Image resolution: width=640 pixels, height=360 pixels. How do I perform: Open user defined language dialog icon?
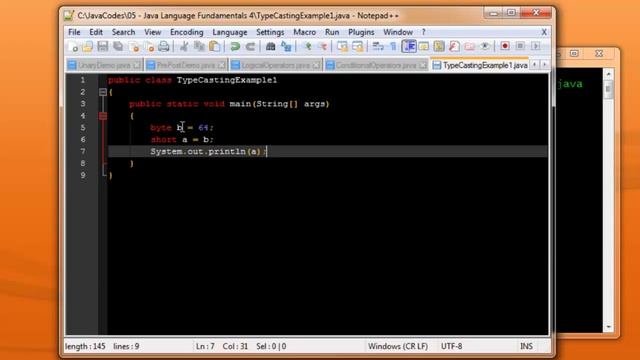(x=424, y=47)
